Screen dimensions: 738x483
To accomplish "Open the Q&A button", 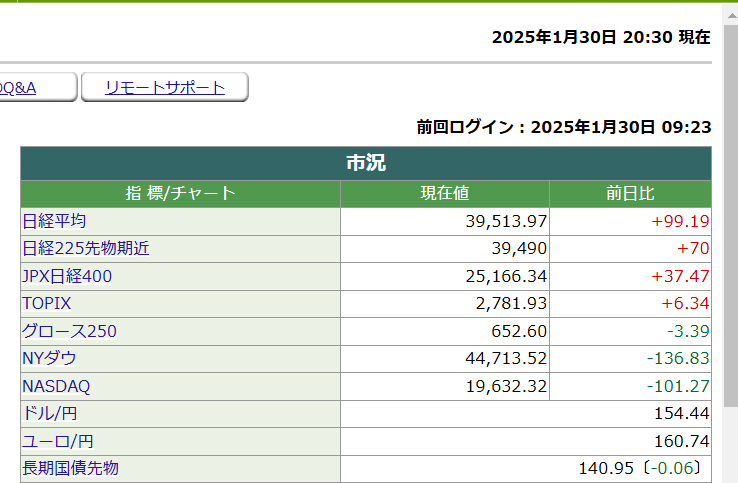I will pyautogui.click(x=30, y=88).
